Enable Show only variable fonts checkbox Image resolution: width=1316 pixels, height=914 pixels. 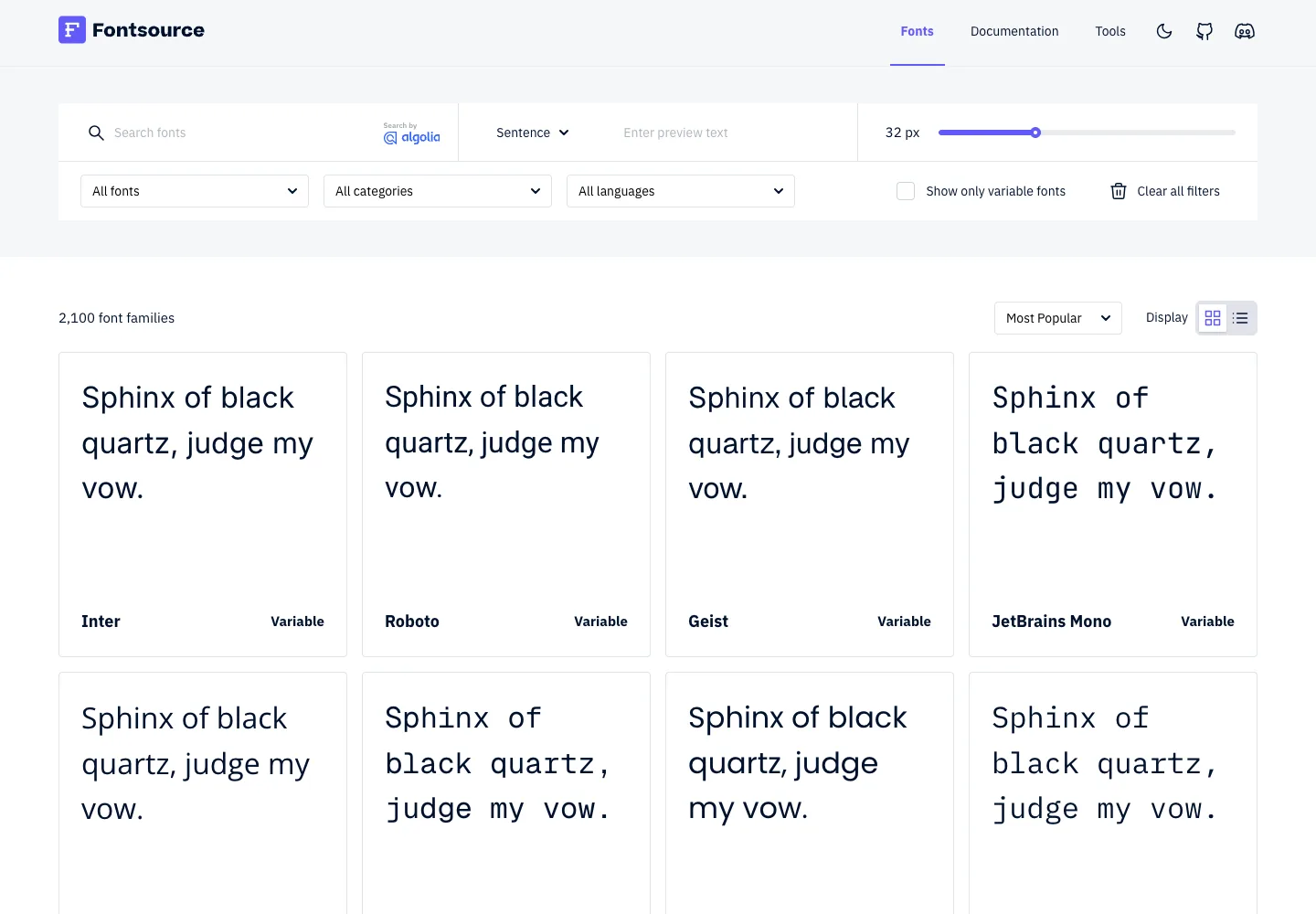coord(906,191)
